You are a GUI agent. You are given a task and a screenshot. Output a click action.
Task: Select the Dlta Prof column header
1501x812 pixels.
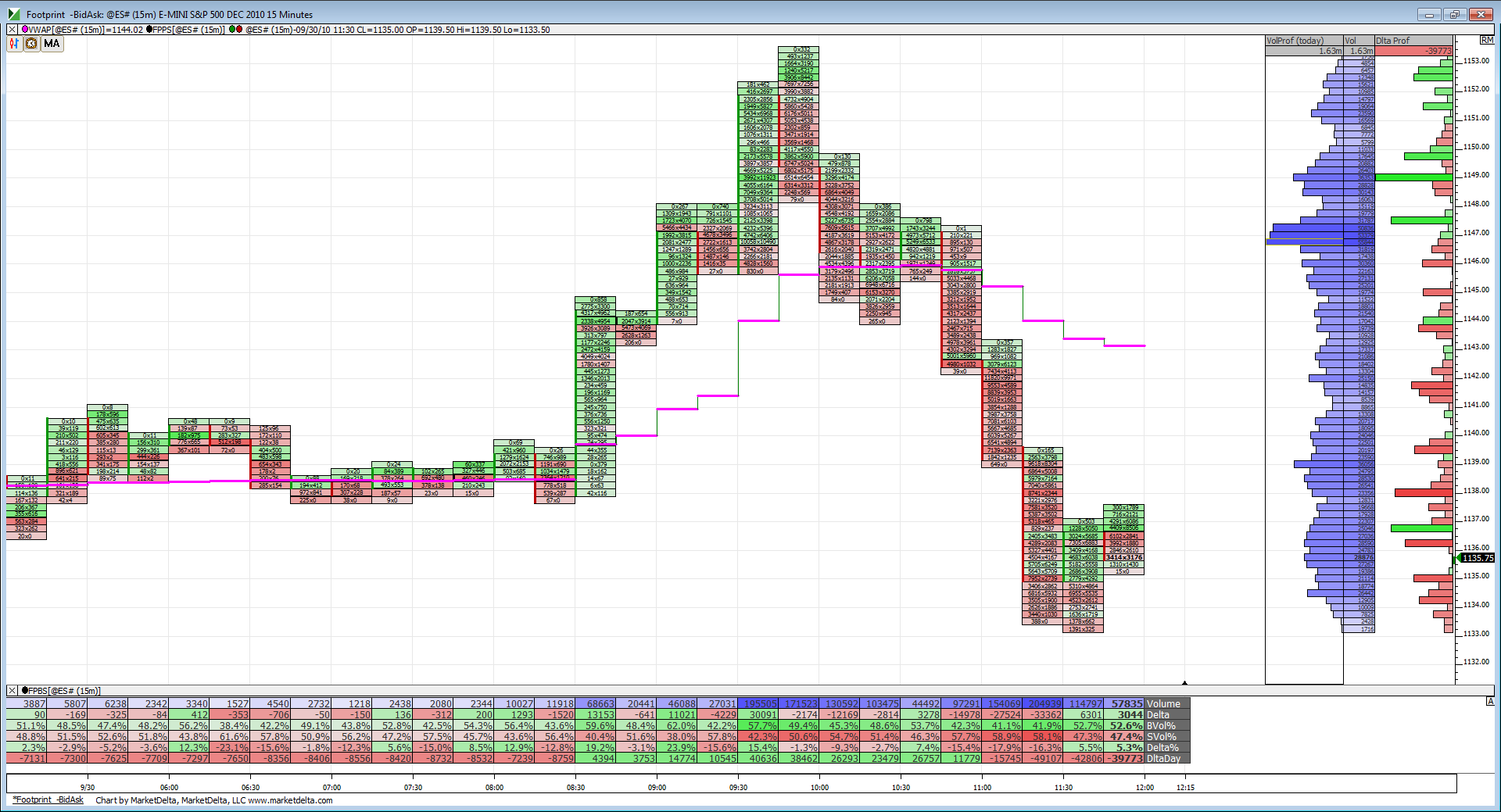pos(1413,41)
